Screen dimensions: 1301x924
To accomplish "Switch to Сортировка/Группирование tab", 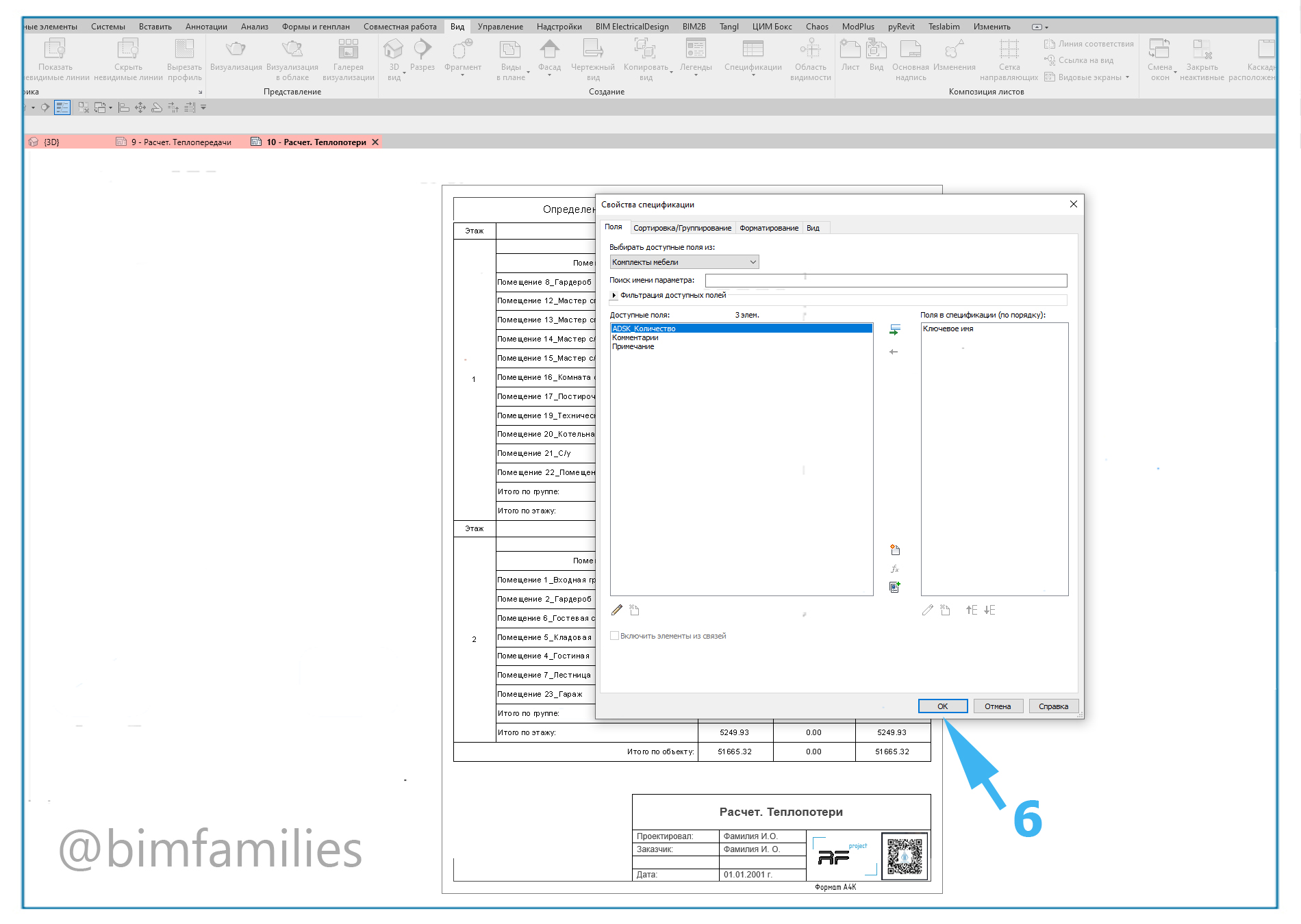I will click(682, 228).
